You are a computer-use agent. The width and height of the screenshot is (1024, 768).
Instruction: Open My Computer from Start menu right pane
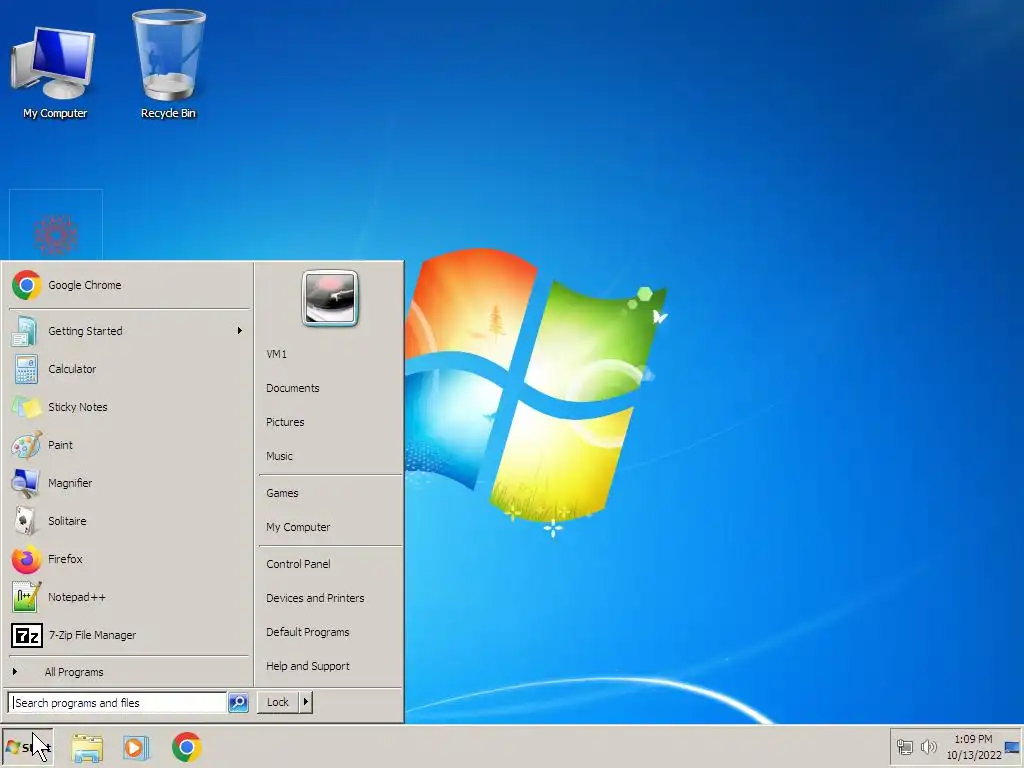330,527
